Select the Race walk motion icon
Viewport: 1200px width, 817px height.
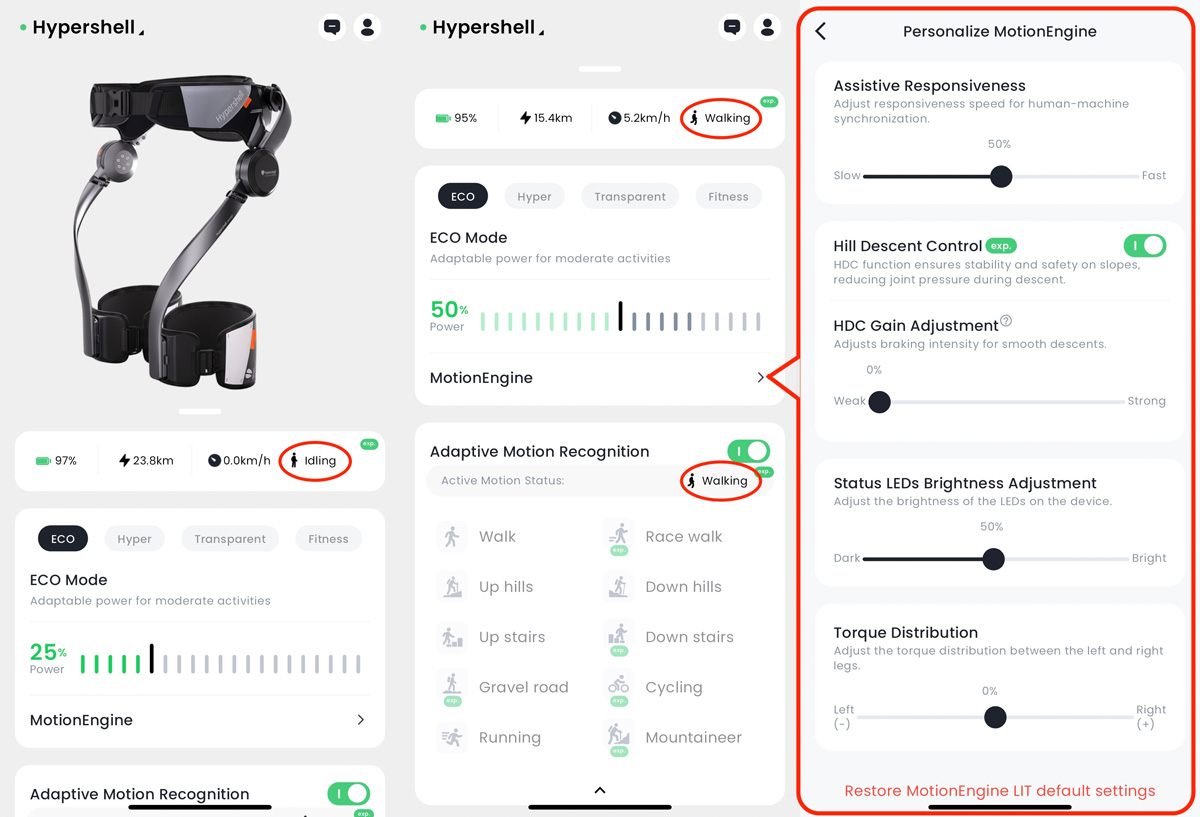coord(619,537)
